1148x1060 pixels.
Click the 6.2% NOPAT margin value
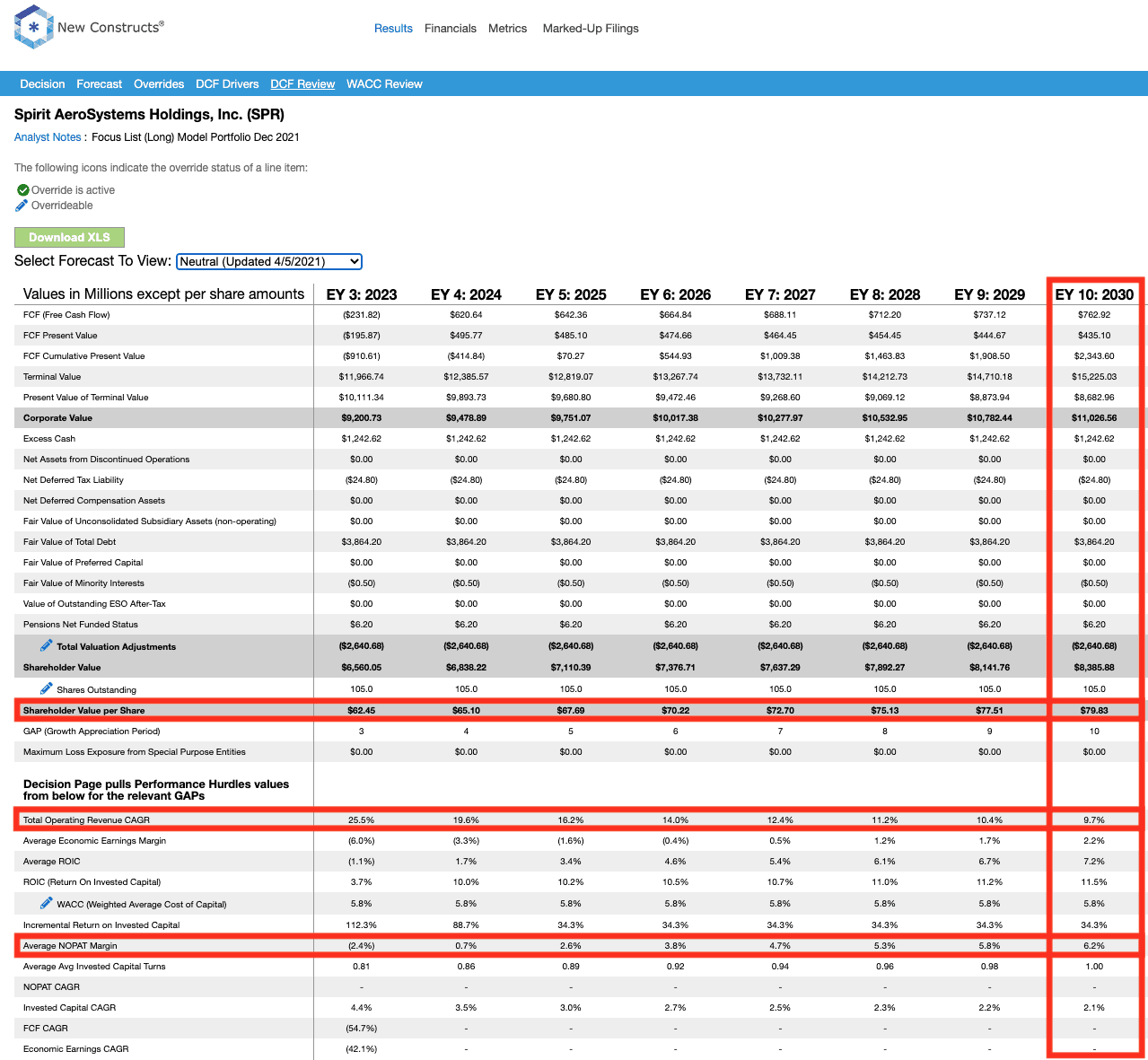pyautogui.click(x=1094, y=946)
